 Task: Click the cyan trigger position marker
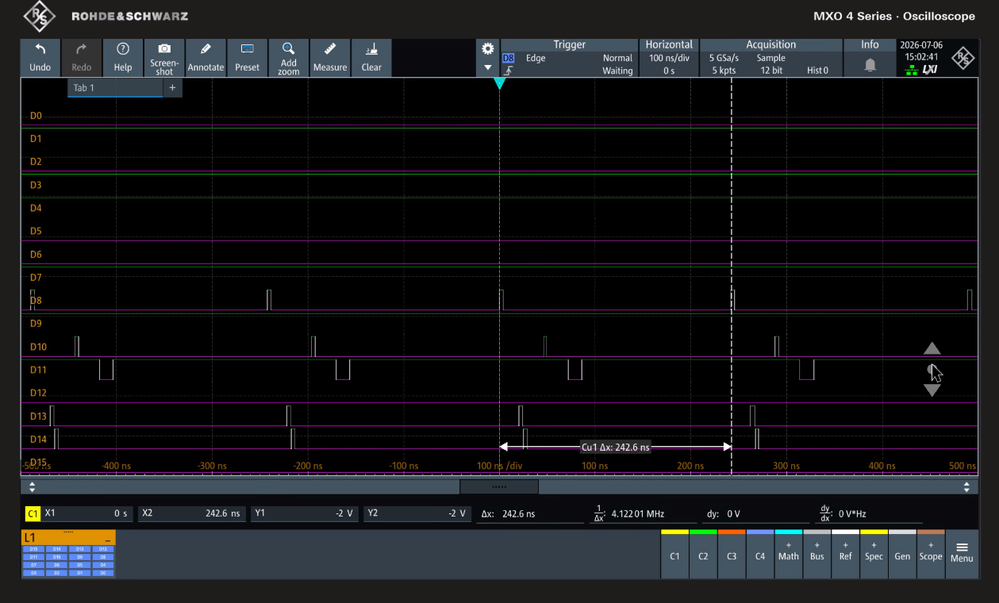(x=500, y=84)
